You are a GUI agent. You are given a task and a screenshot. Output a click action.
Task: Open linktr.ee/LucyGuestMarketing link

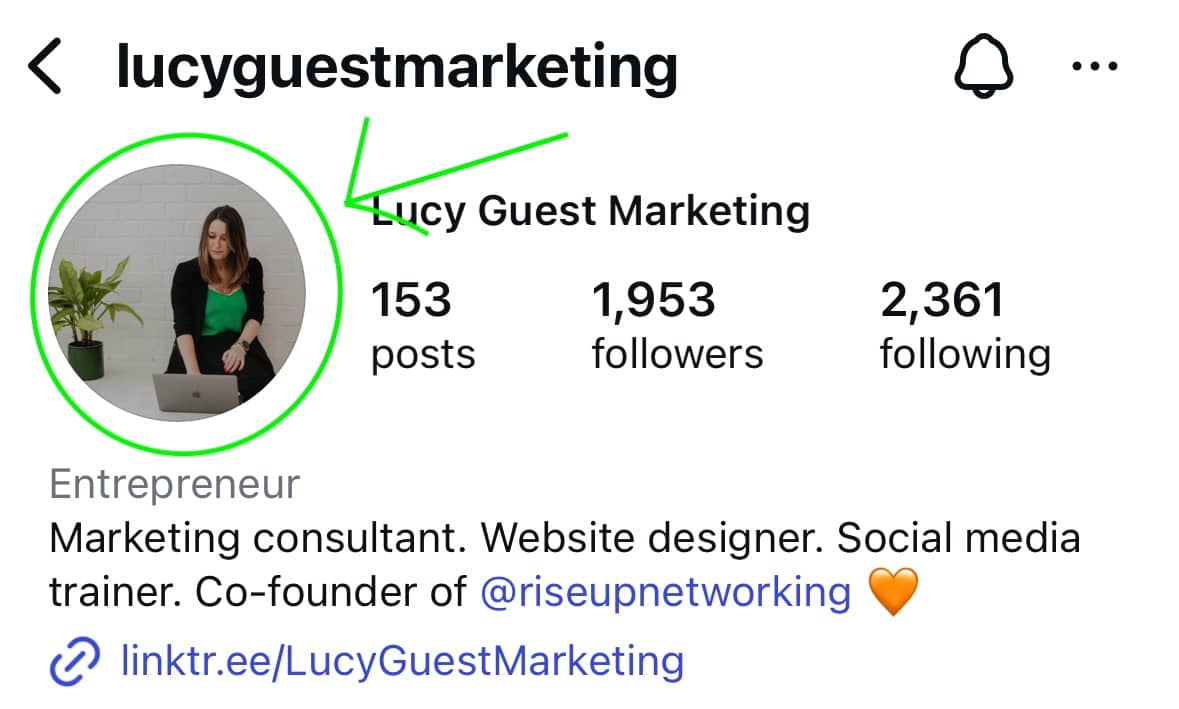click(402, 662)
